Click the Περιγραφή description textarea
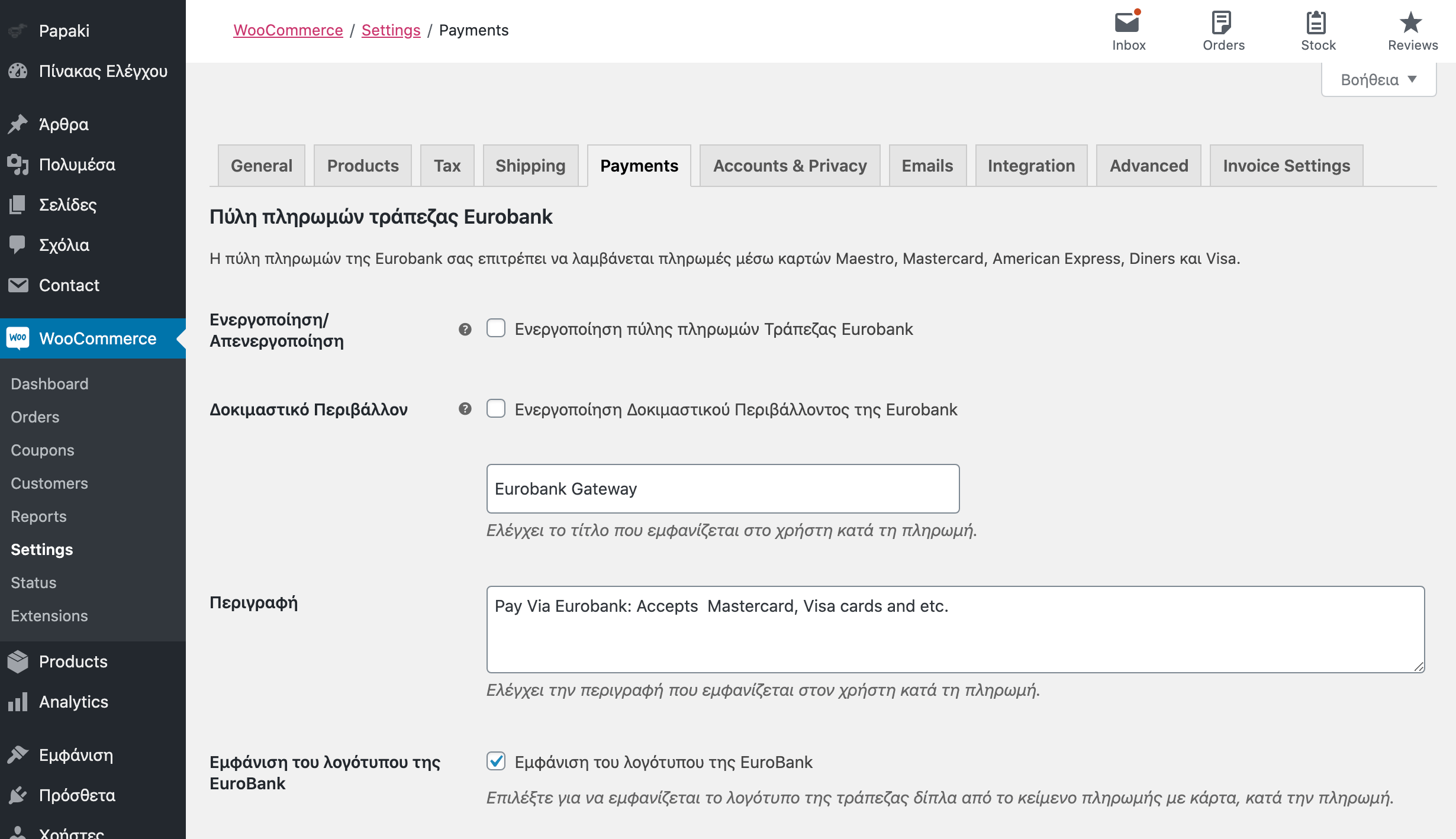 point(955,630)
